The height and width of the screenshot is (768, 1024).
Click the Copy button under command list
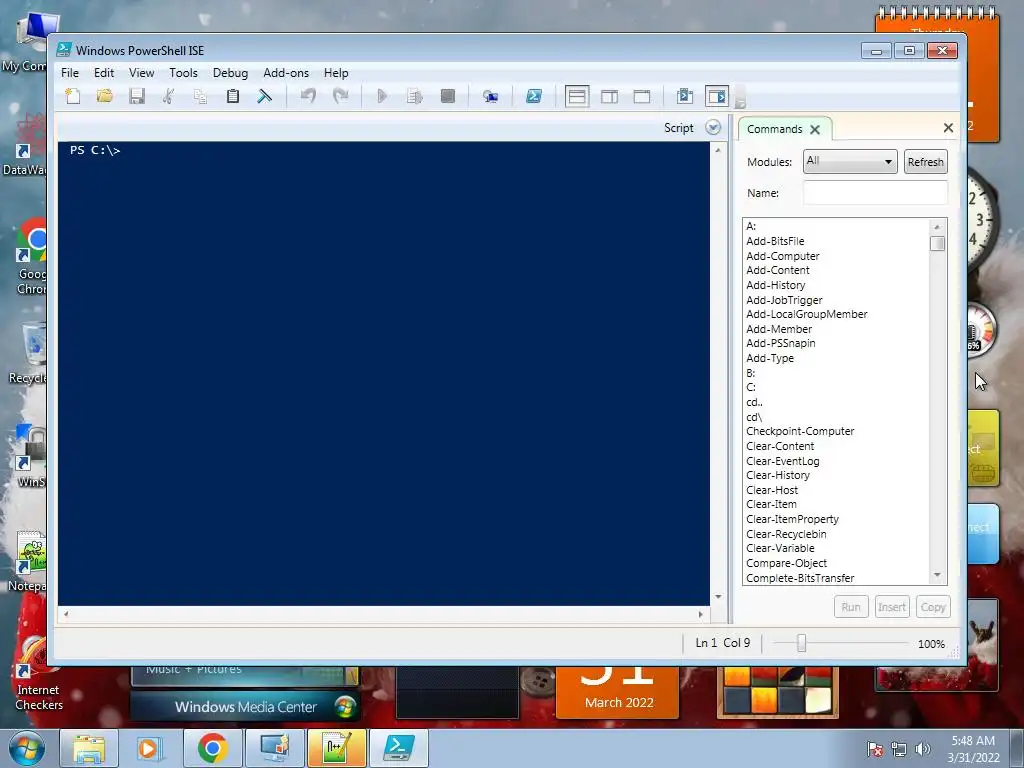[x=933, y=607]
